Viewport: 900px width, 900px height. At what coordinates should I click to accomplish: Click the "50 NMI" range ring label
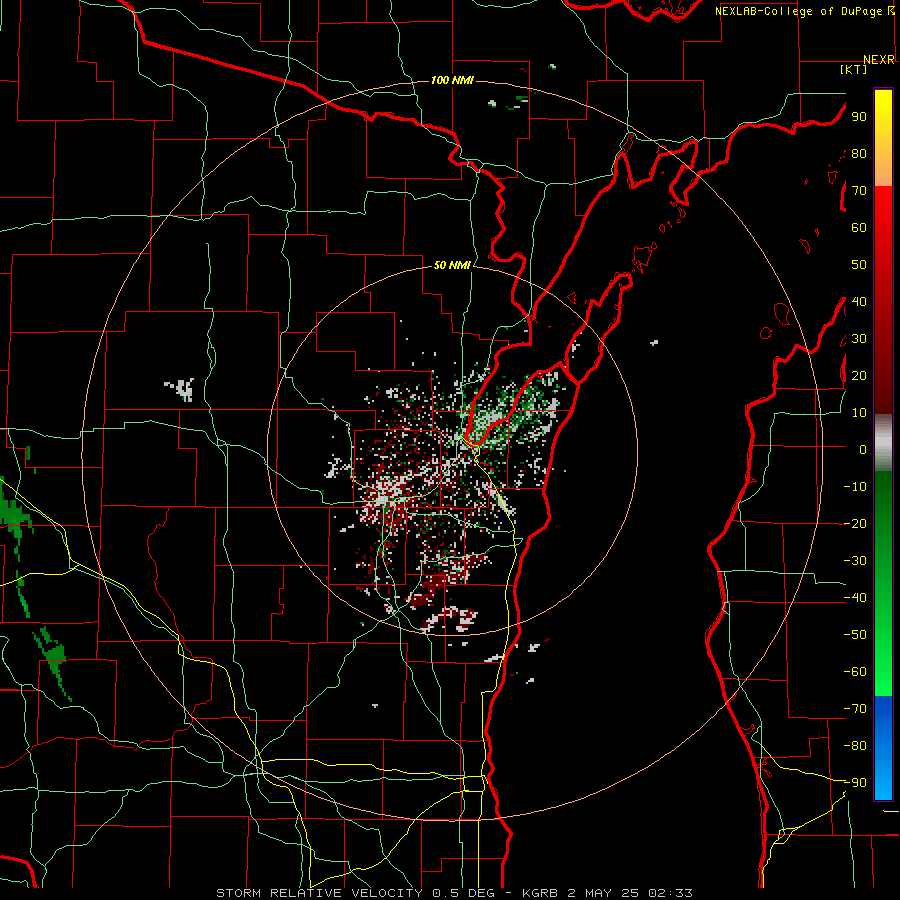click(452, 265)
